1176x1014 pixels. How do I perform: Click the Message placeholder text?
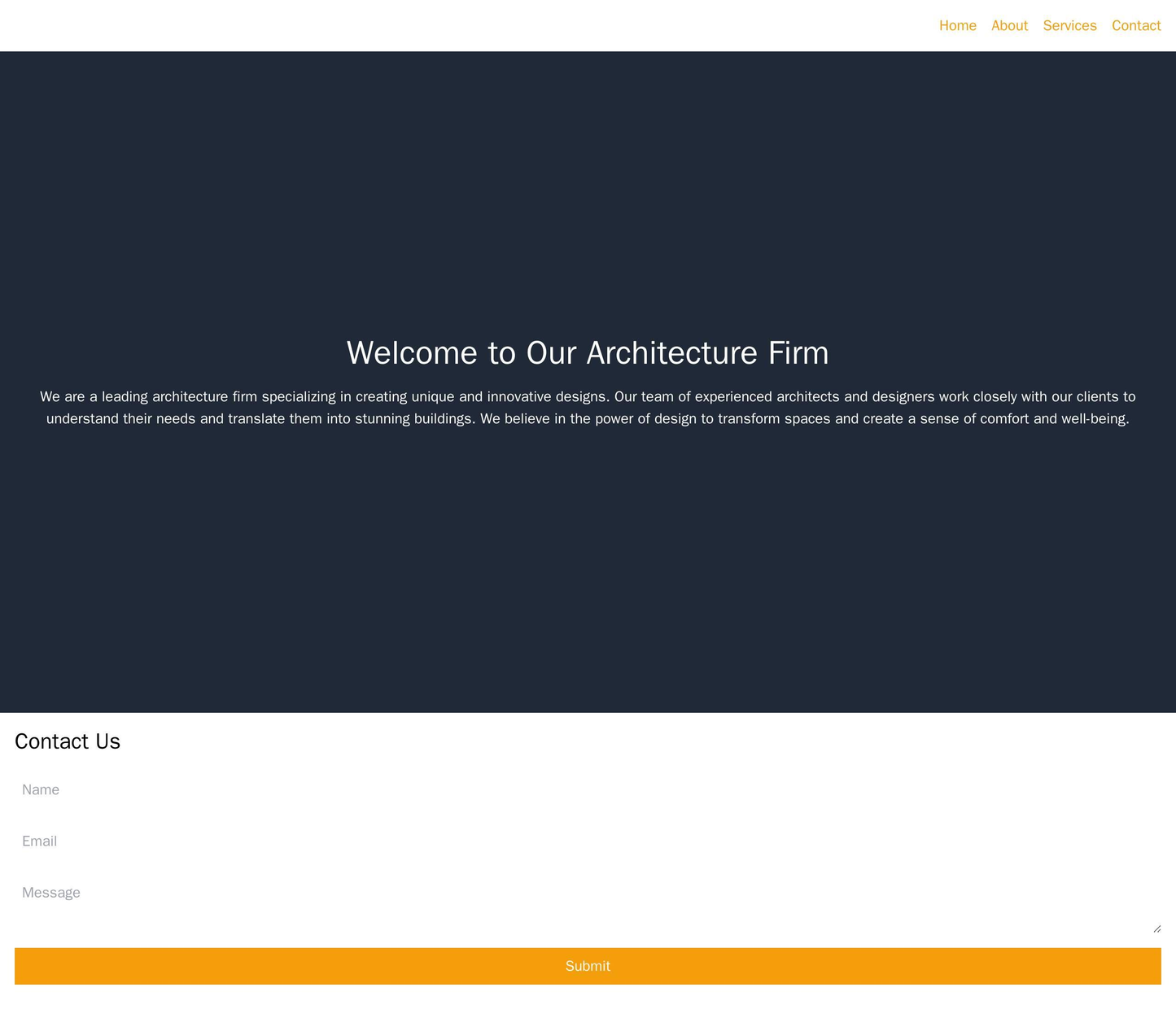(x=50, y=892)
